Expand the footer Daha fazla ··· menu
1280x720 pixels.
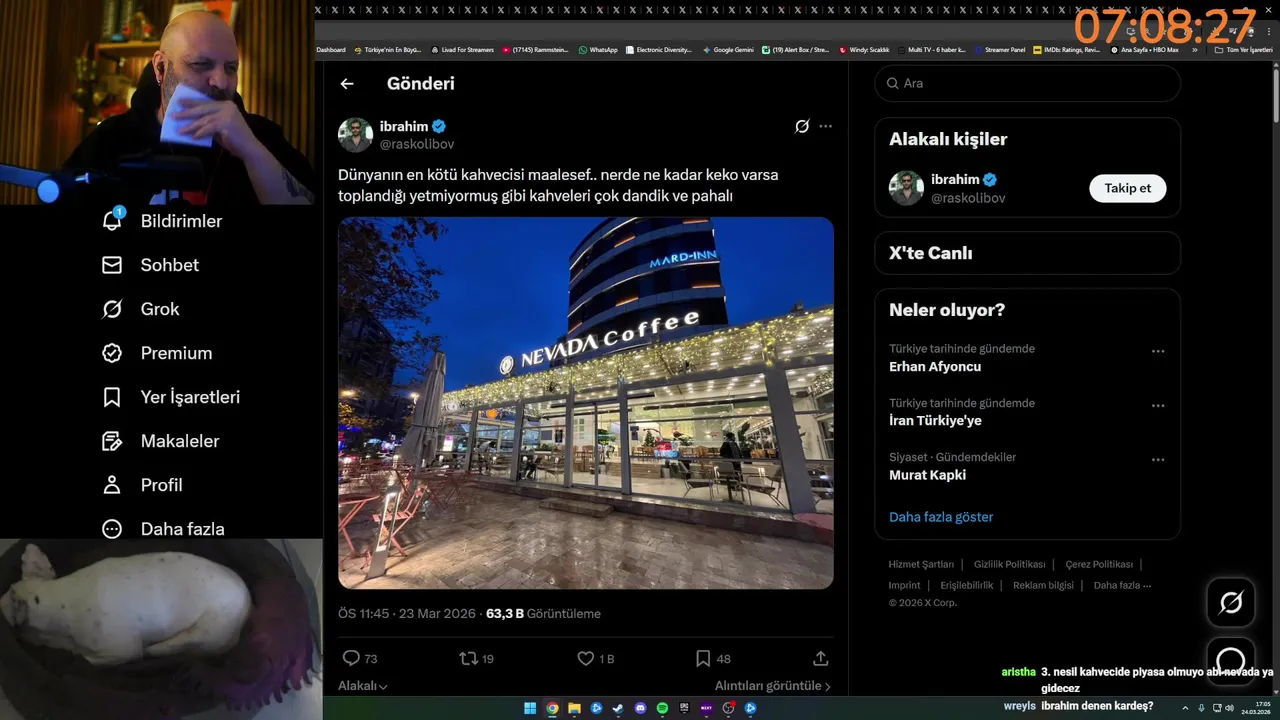1122,585
